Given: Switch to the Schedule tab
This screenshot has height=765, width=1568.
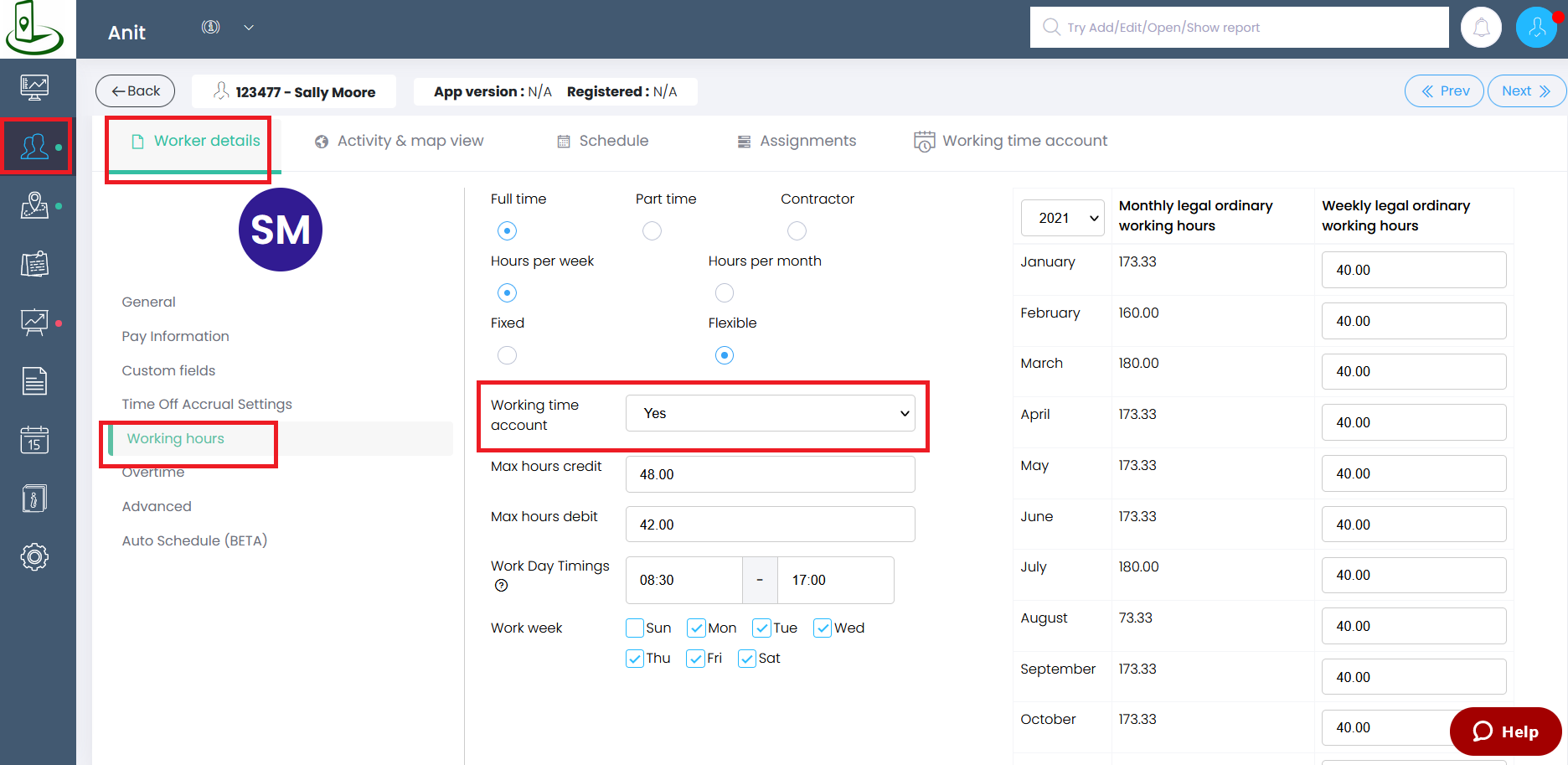Looking at the screenshot, I should click(x=603, y=141).
